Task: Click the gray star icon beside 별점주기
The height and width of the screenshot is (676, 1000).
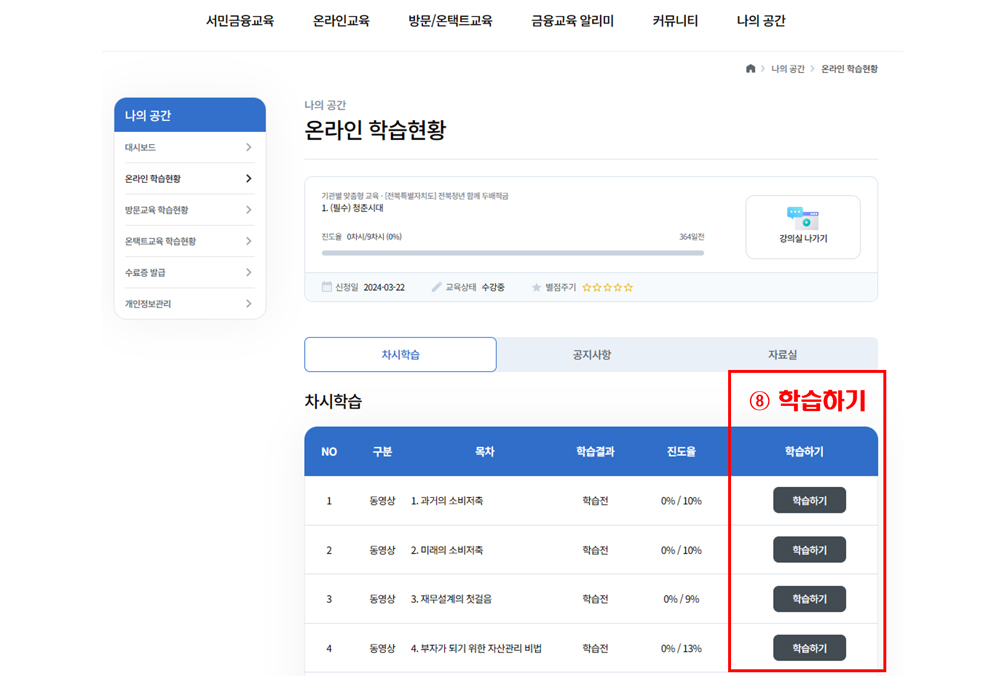Action: pos(536,288)
